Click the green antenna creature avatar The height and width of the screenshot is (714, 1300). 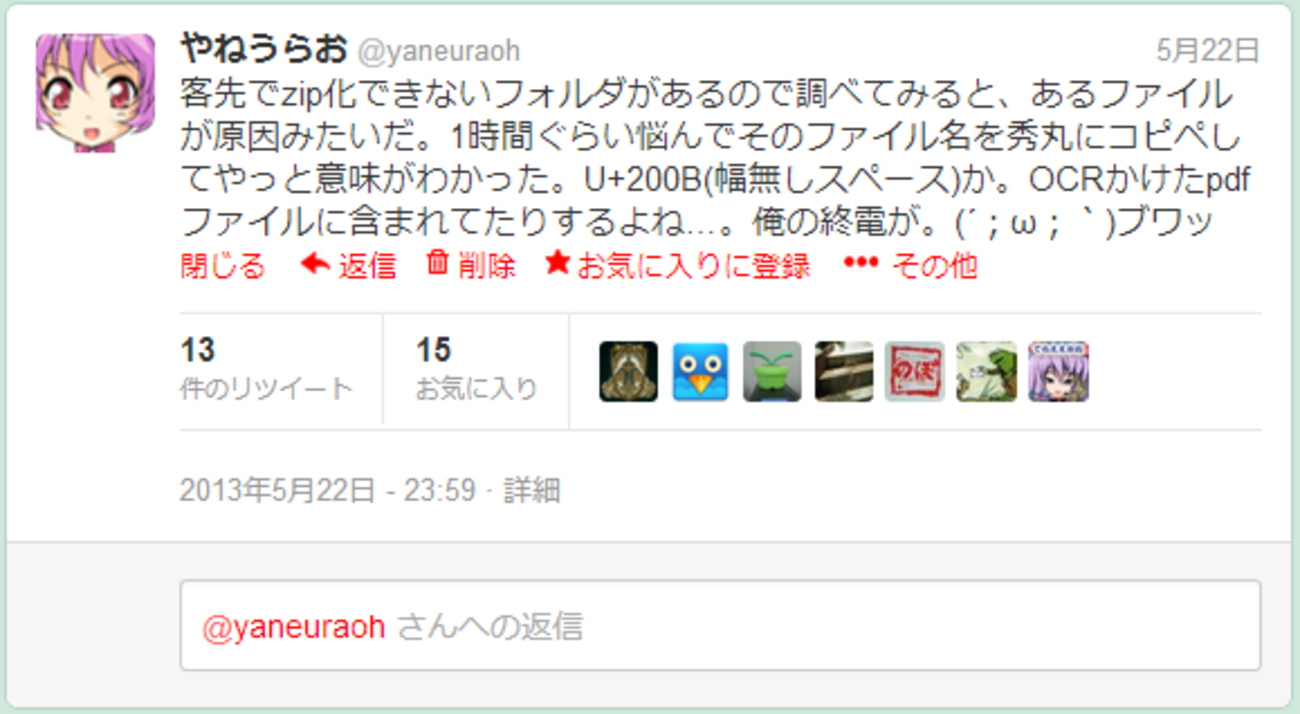772,371
